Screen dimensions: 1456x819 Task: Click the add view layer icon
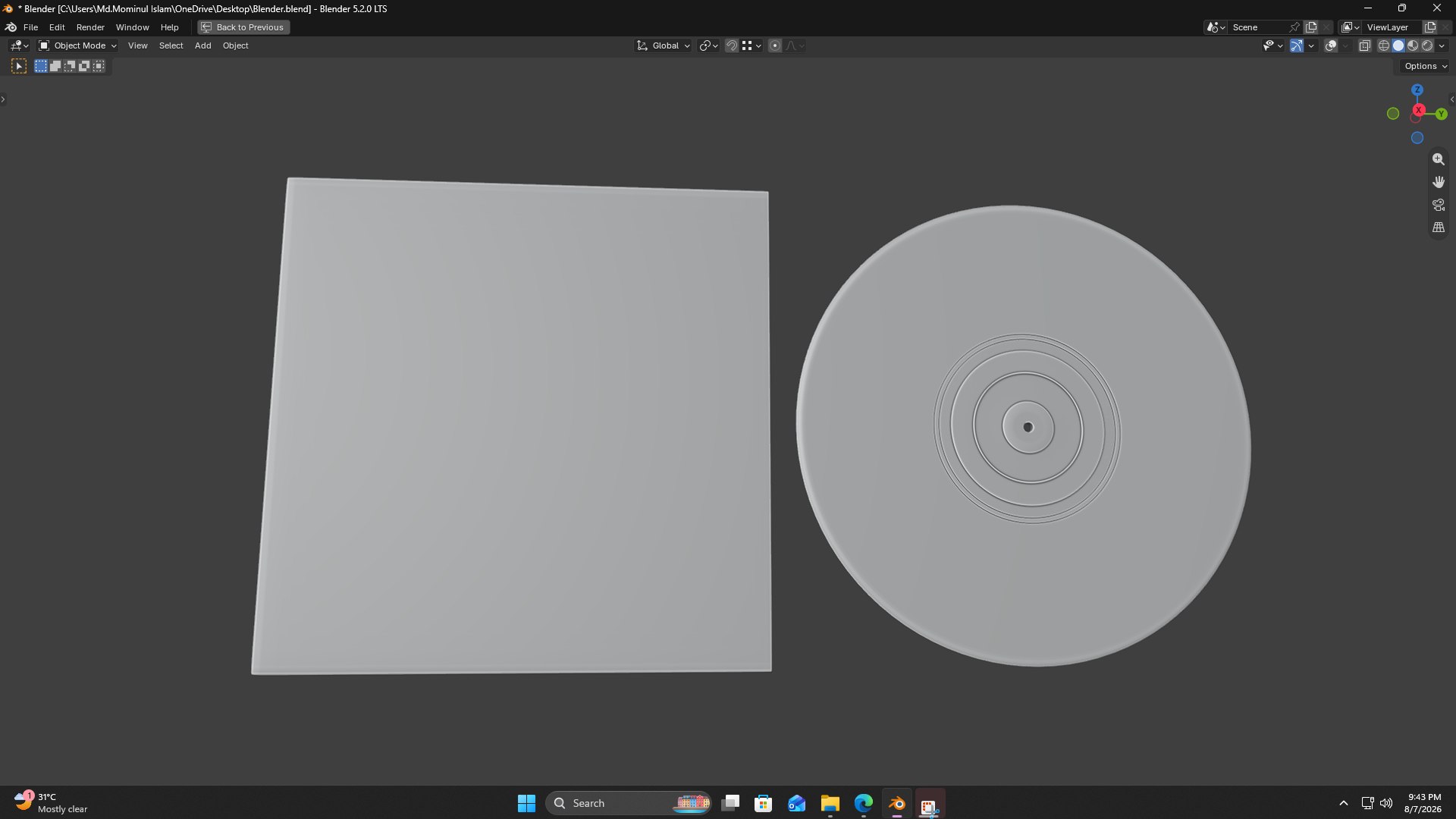pyautogui.click(x=1430, y=27)
